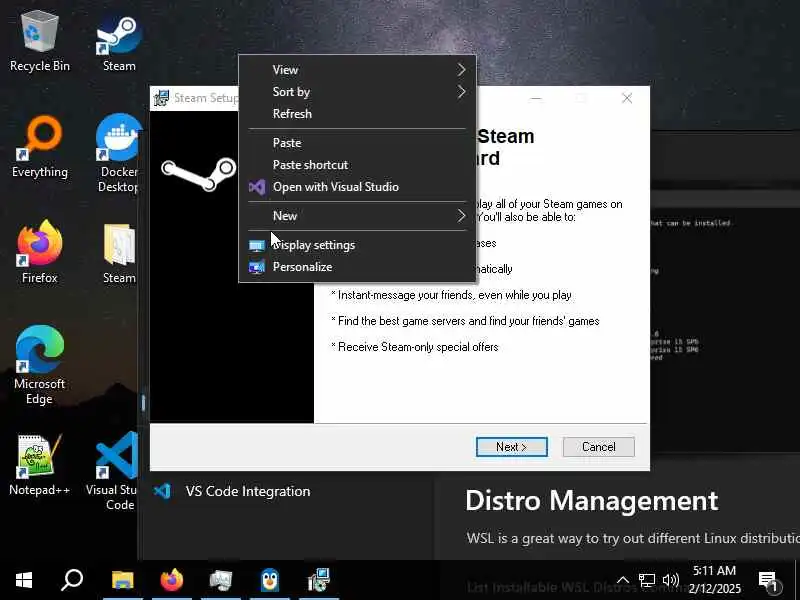Click 'Instant-message your friends' line
The height and width of the screenshot is (600, 800).
451,295
